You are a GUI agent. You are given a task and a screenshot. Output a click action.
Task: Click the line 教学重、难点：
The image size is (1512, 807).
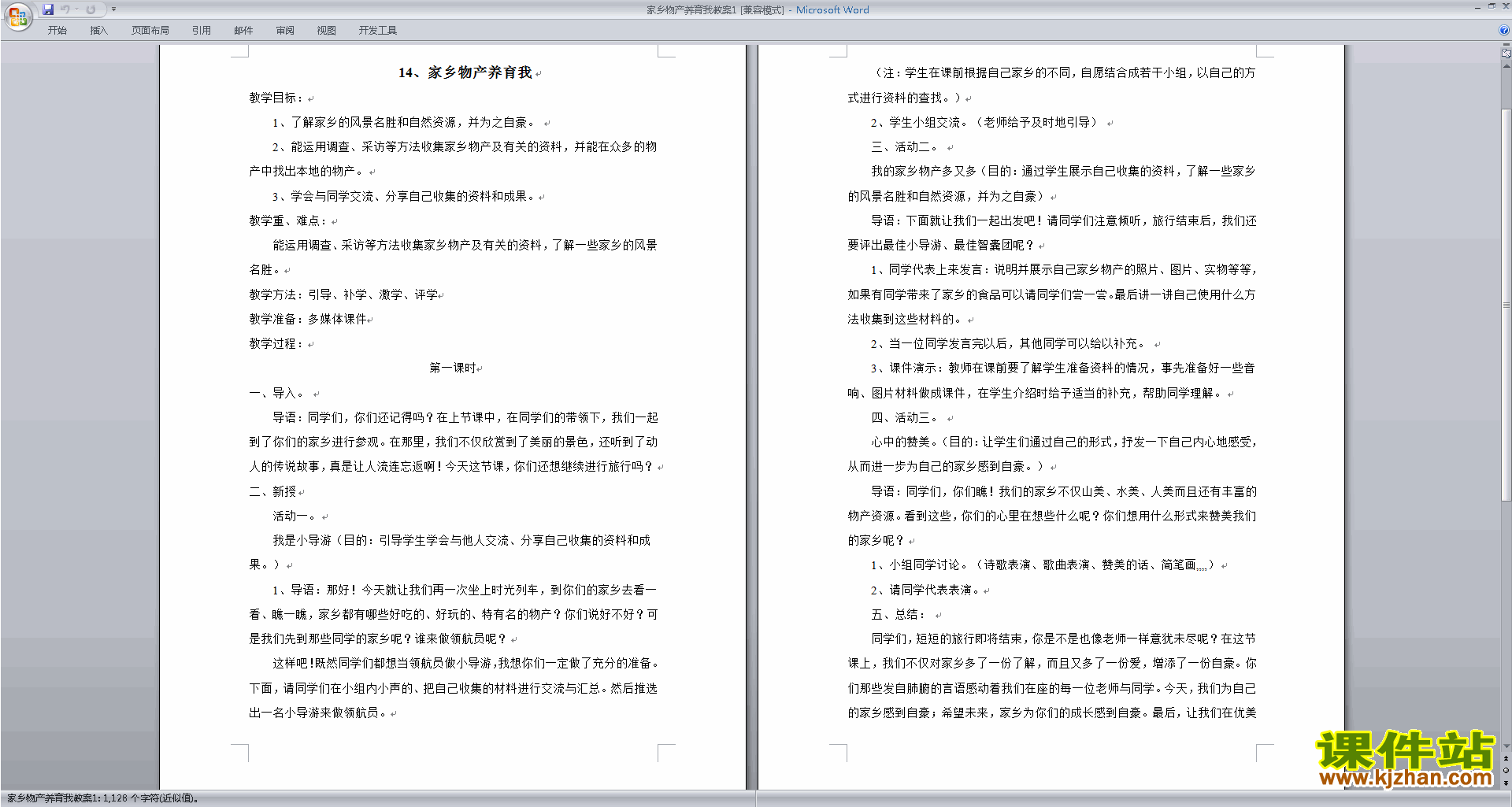point(288,220)
